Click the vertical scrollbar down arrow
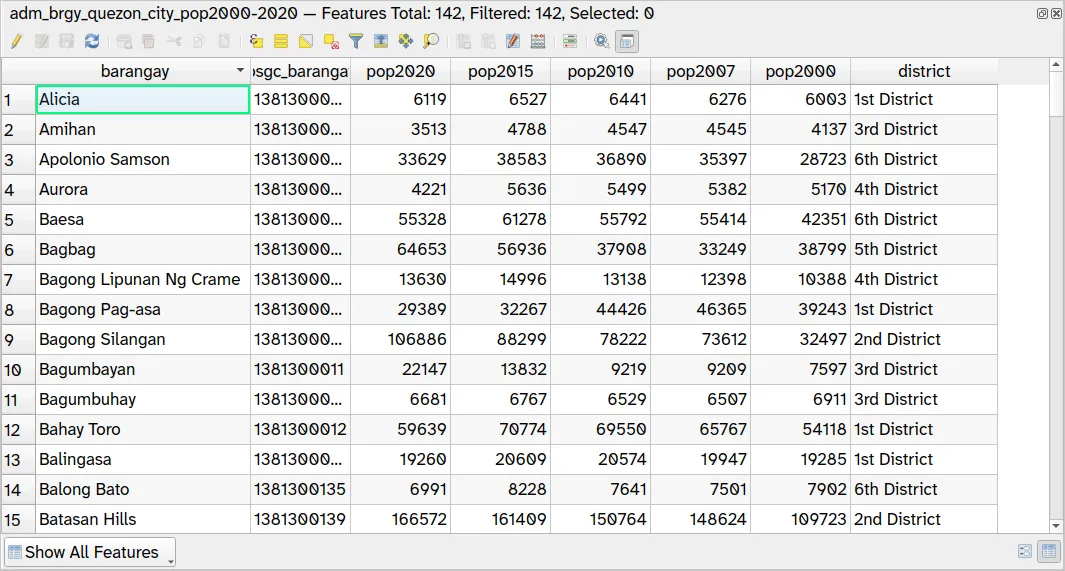The width and height of the screenshot is (1065, 571). tap(1056, 525)
